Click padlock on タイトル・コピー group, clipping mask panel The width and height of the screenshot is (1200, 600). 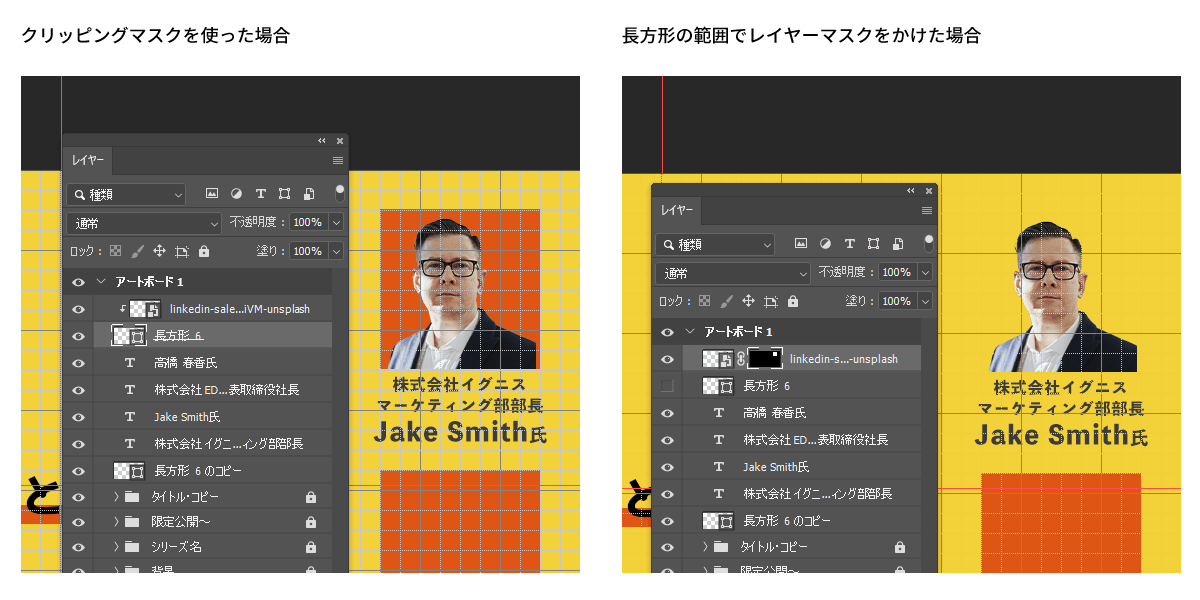coord(311,497)
